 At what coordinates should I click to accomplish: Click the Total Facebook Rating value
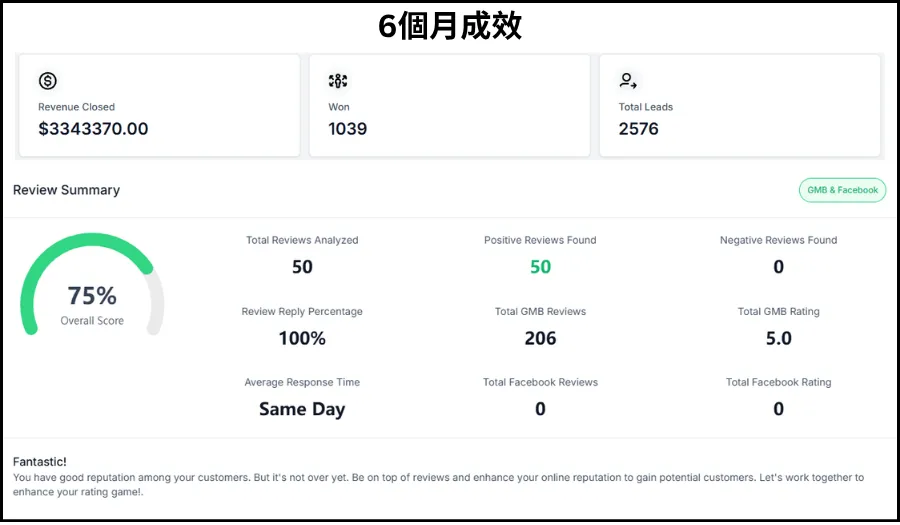(778, 409)
